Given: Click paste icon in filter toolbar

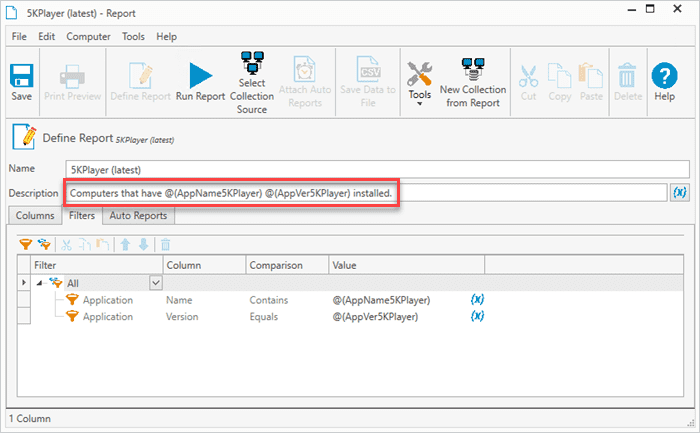Looking at the screenshot, I should (x=103, y=245).
